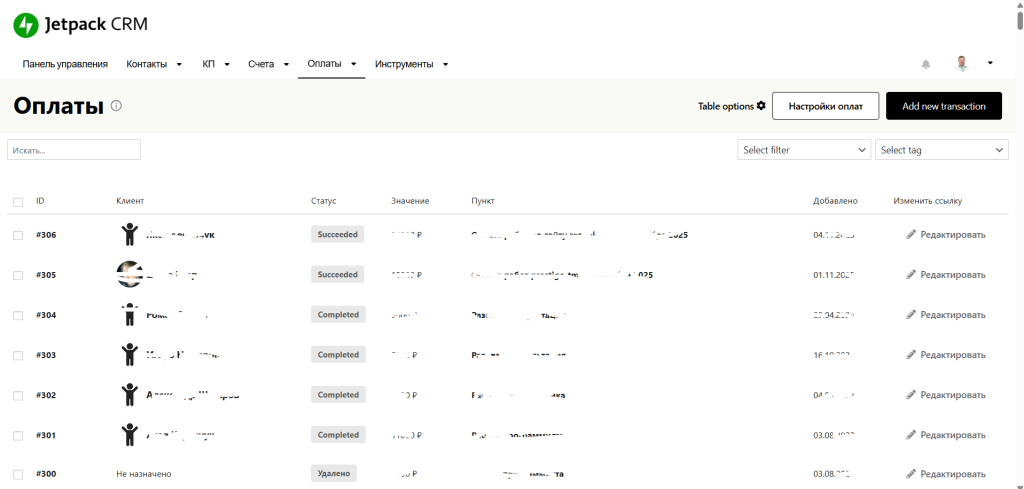The height and width of the screenshot is (489, 1024).
Task: Click the Table options gear icon
Action: coord(761,106)
